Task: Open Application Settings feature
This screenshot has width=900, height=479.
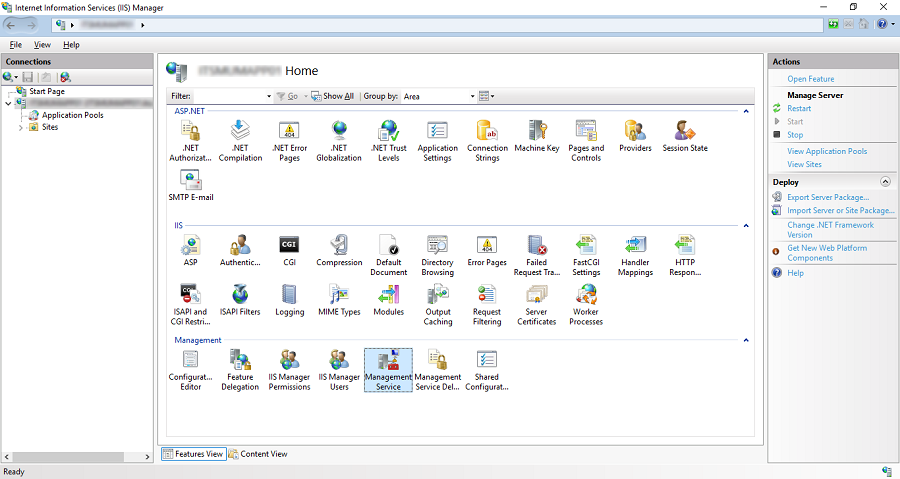Action: pos(437,141)
